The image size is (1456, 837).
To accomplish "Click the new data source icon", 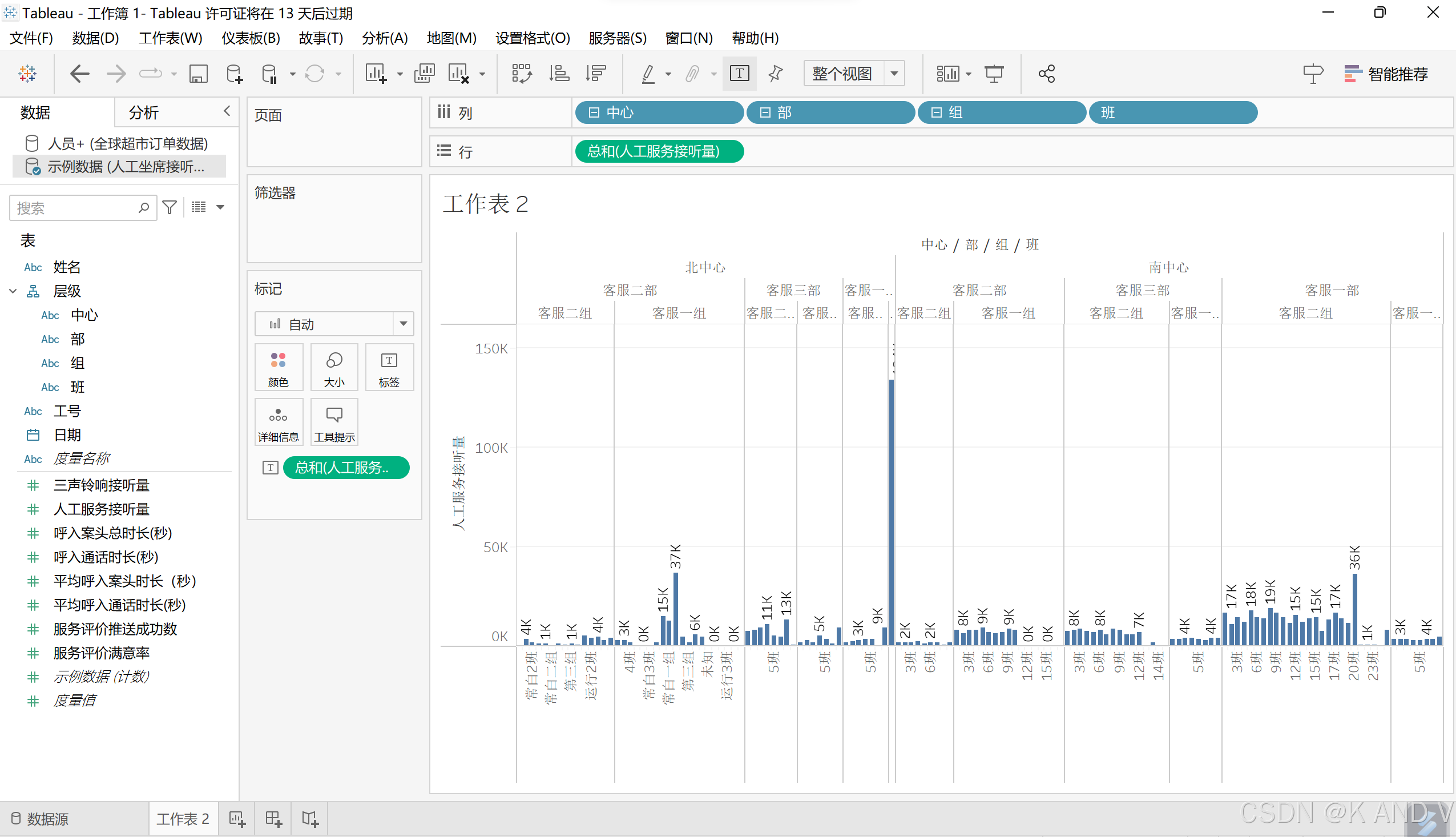I will [x=234, y=74].
